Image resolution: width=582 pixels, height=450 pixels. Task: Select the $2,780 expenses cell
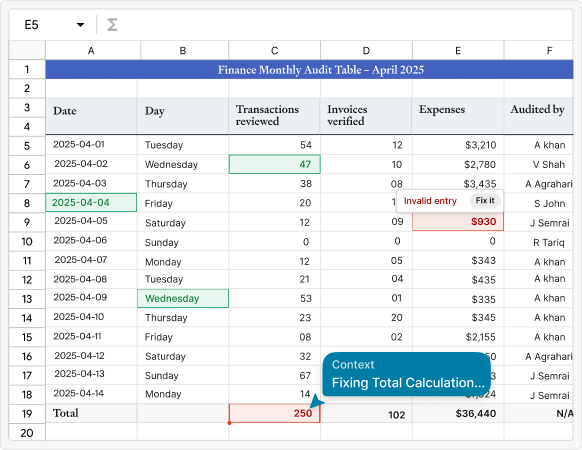(x=458, y=164)
